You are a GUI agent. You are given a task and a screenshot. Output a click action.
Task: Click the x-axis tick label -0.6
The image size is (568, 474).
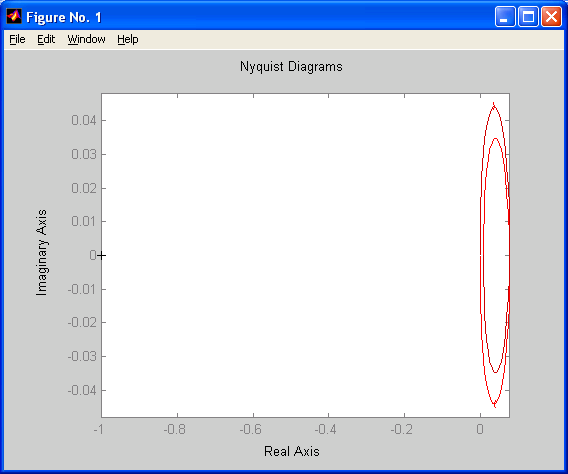[x=251, y=429]
